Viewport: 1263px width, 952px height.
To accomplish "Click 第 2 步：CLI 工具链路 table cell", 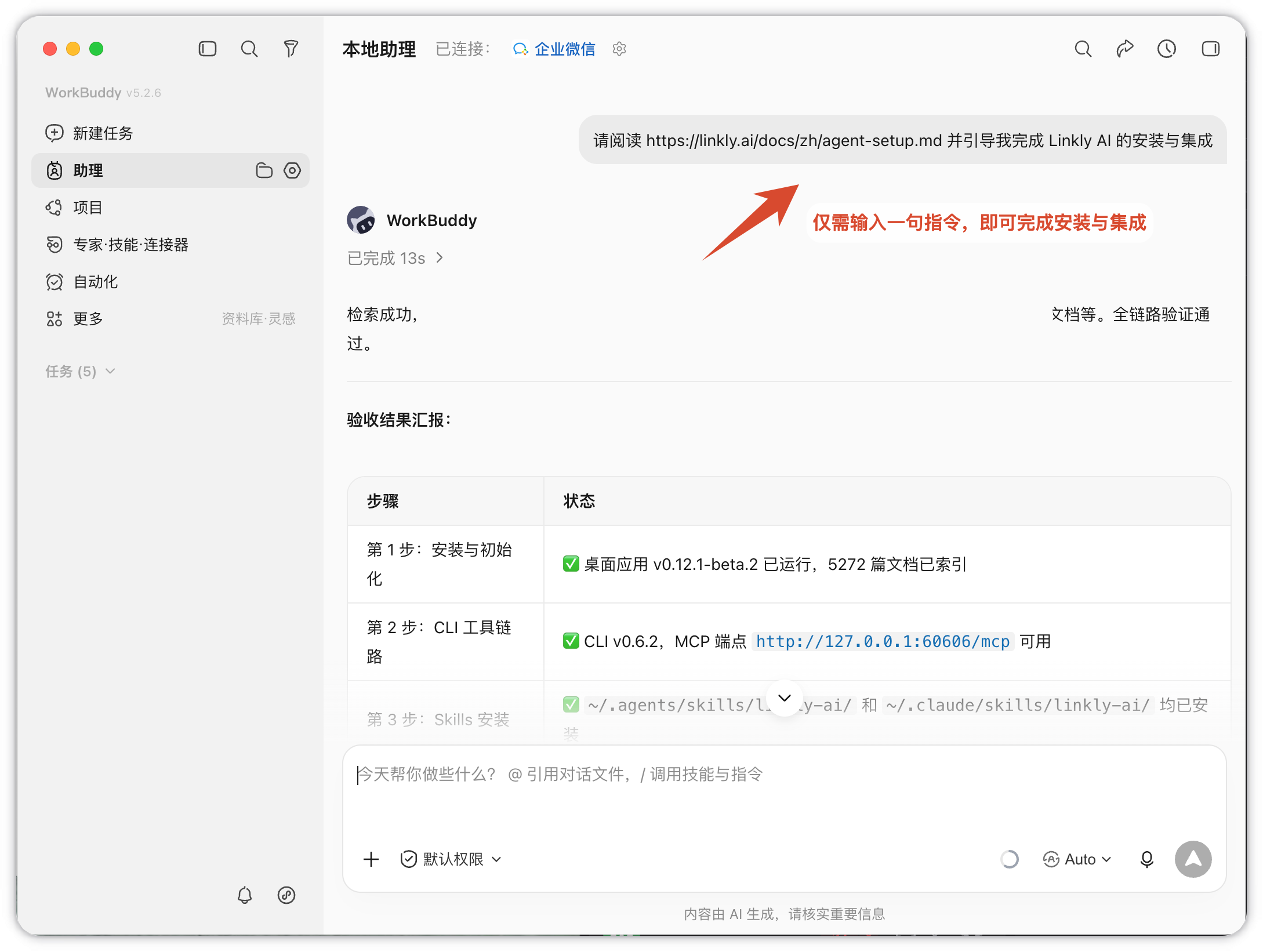I will pos(445,642).
